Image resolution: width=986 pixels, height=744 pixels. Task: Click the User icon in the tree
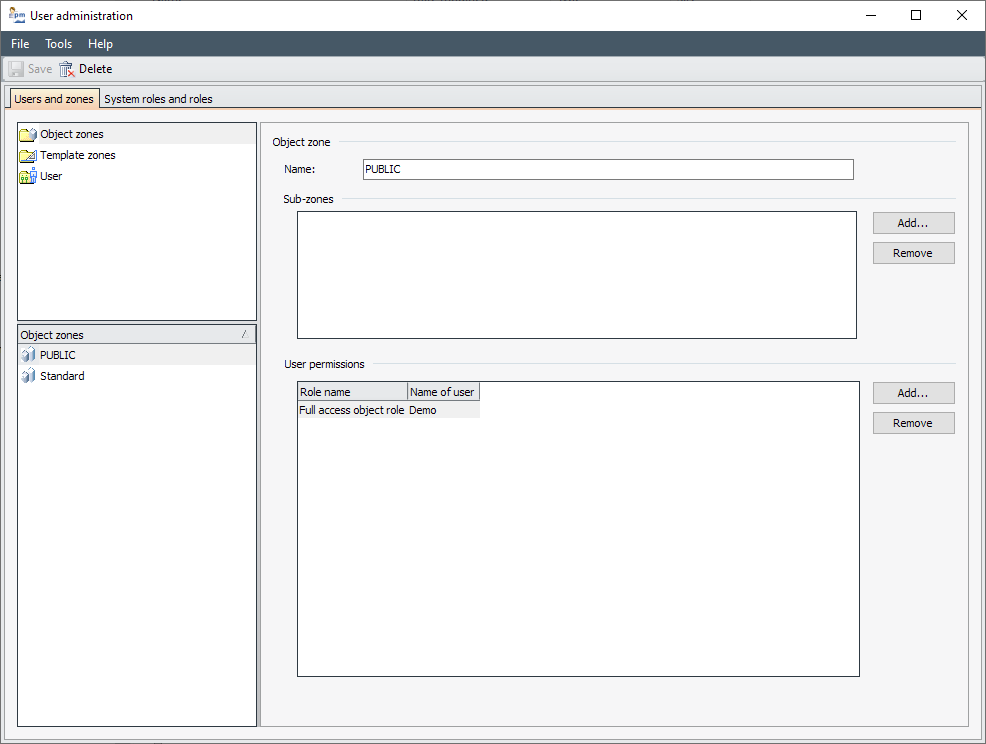pos(28,176)
